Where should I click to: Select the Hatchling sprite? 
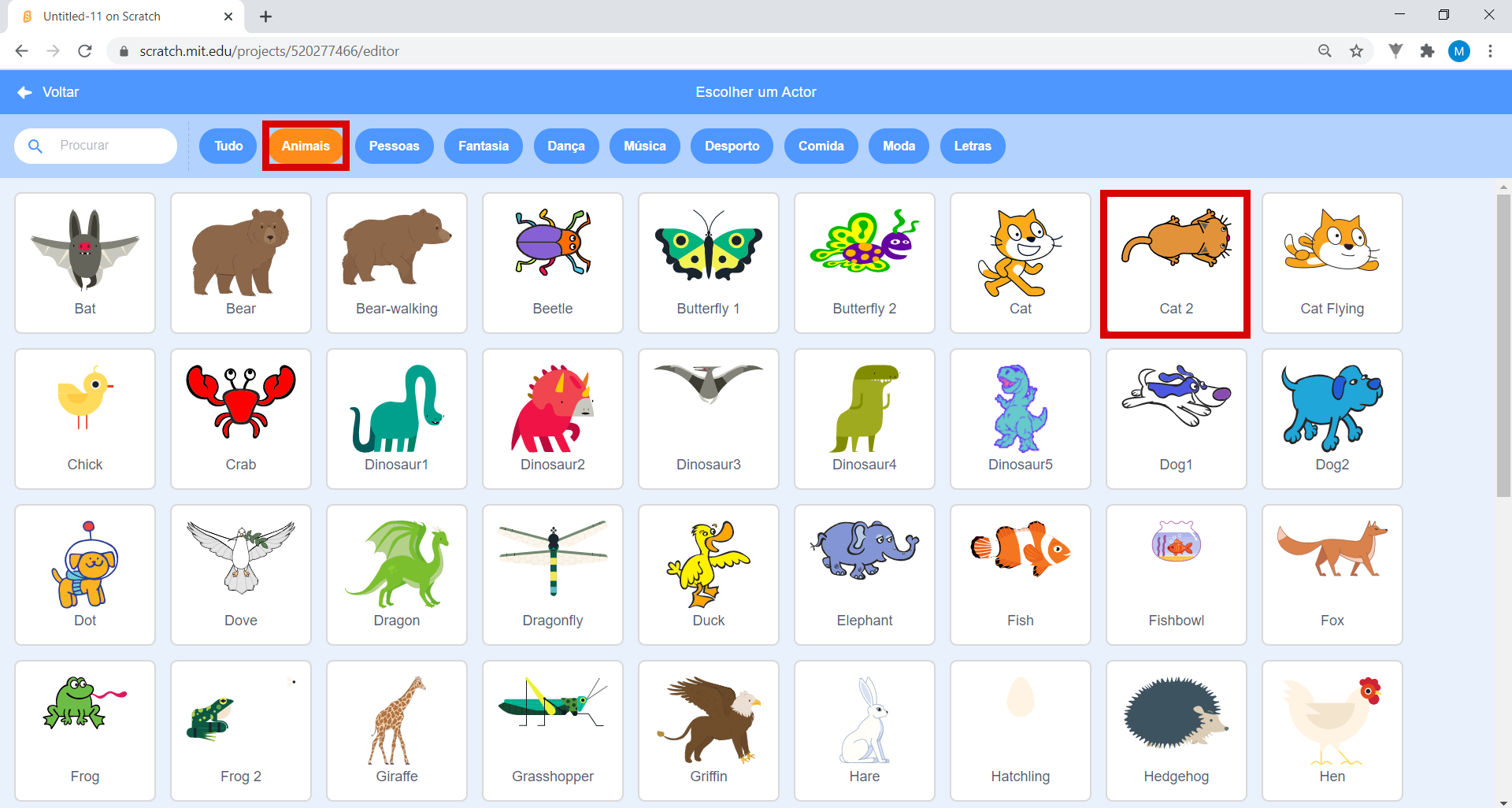coord(1021,731)
